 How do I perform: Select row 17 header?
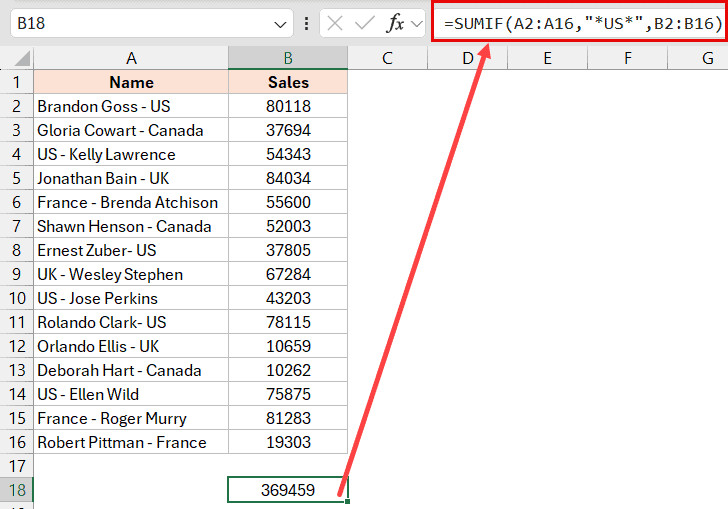pos(16,466)
